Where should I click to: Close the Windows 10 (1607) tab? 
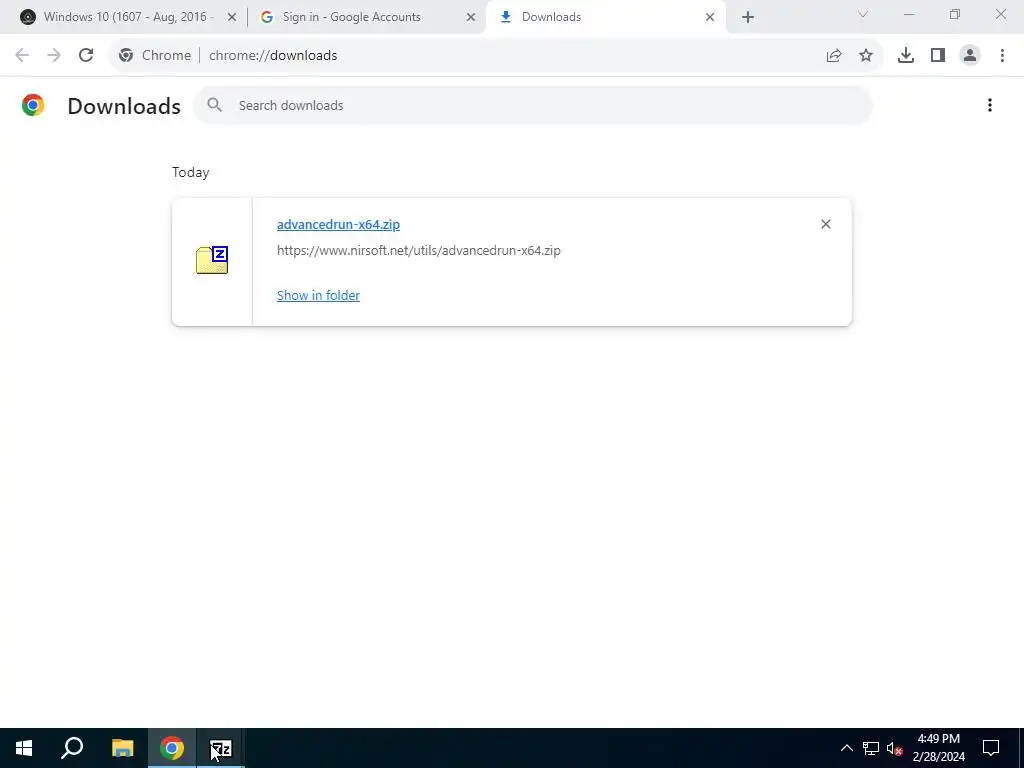coord(231,17)
